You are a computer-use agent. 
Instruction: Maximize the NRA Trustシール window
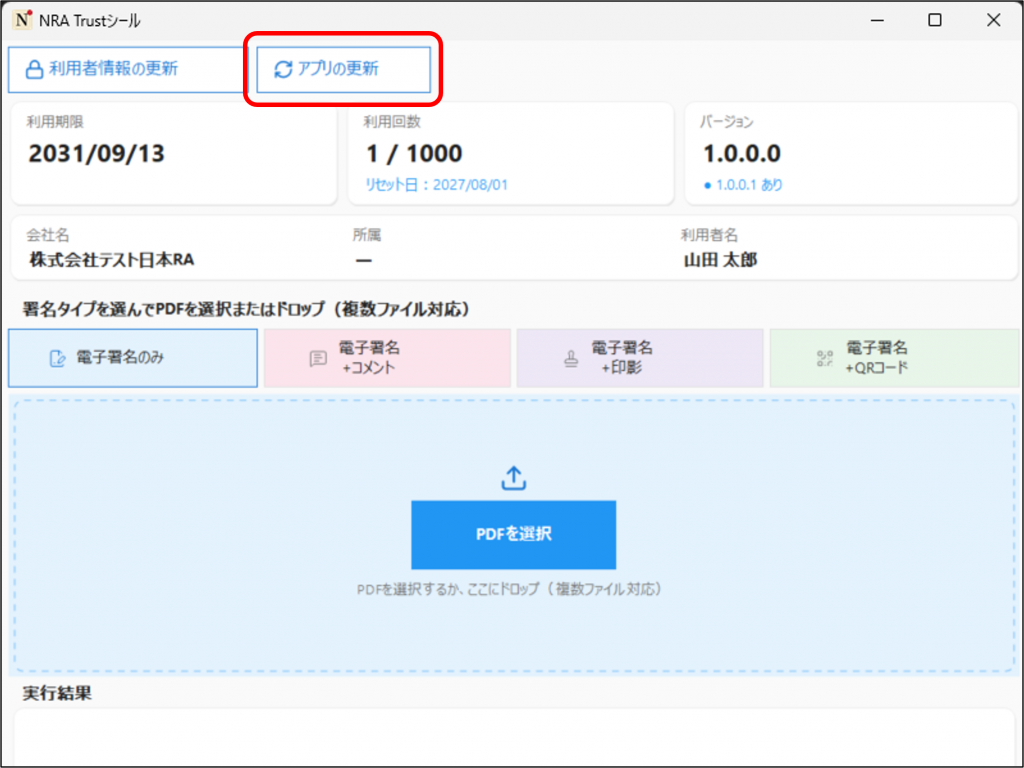coord(935,20)
